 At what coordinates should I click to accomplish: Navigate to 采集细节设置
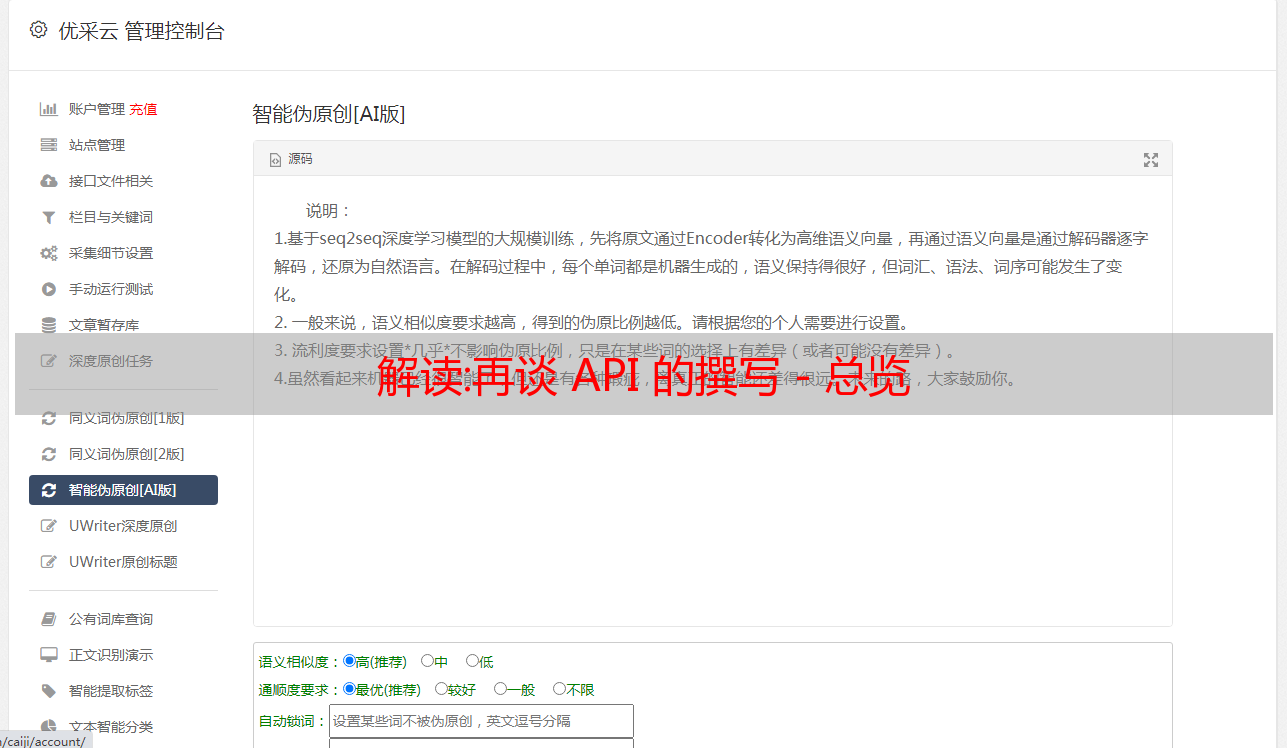click(111, 253)
